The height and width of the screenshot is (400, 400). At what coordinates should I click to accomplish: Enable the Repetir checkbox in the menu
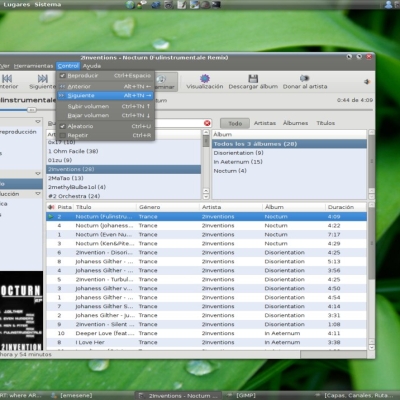coord(62,135)
